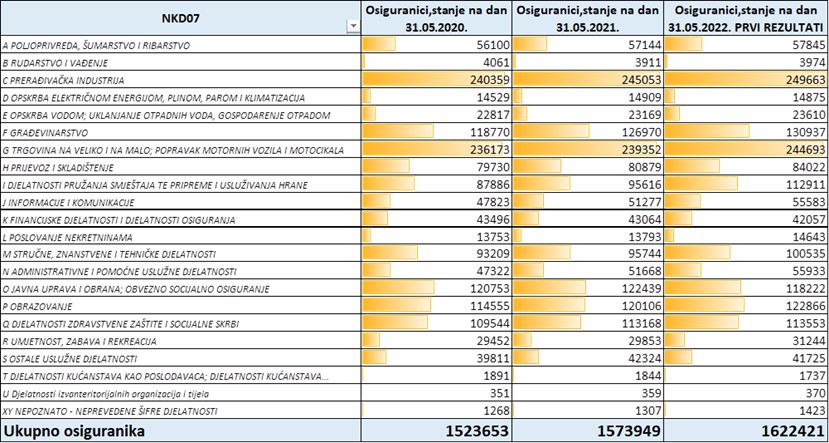Select the 31.05.2021 column header

[588, 18]
